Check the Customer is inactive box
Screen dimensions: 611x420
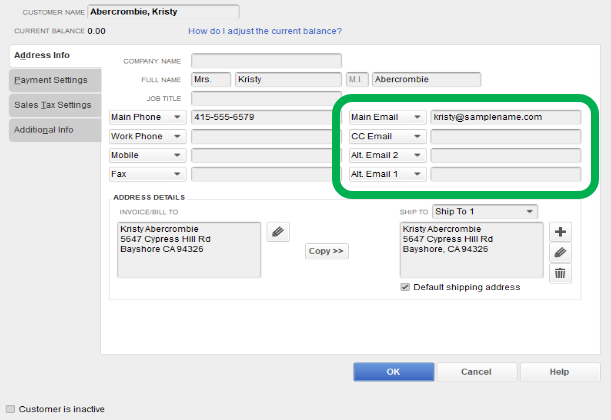coord(11,409)
